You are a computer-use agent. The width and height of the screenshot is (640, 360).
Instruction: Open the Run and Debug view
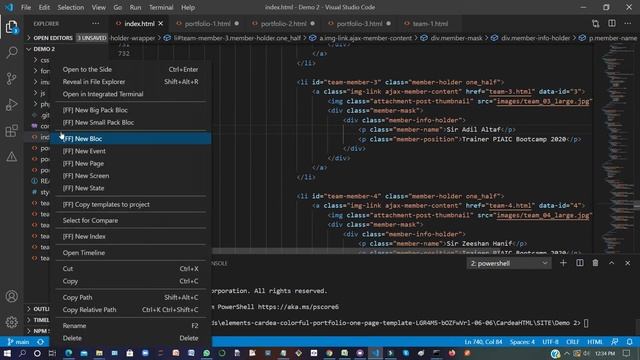coord(11,104)
